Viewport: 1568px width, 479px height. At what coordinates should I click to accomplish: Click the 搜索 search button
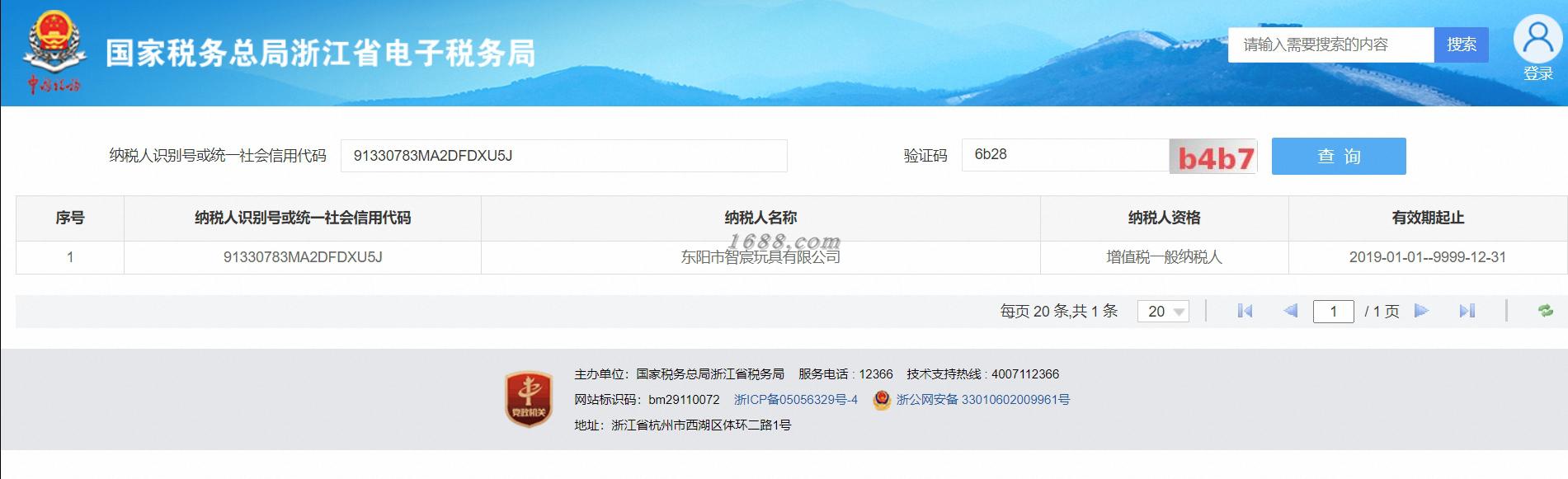coord(1462,45)
